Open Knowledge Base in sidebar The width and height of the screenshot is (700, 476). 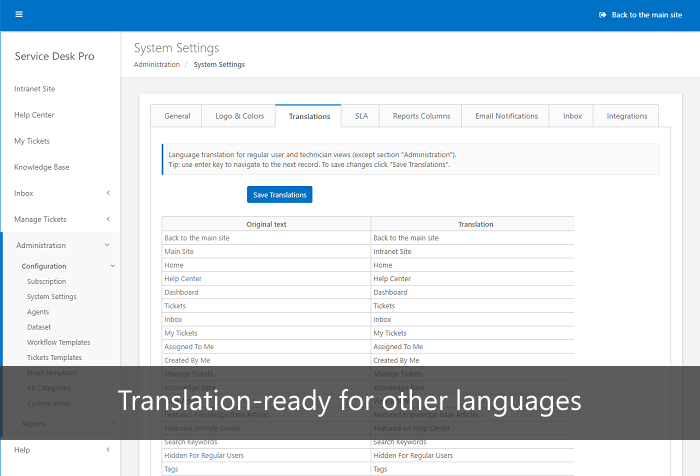(x=42, y=167)
